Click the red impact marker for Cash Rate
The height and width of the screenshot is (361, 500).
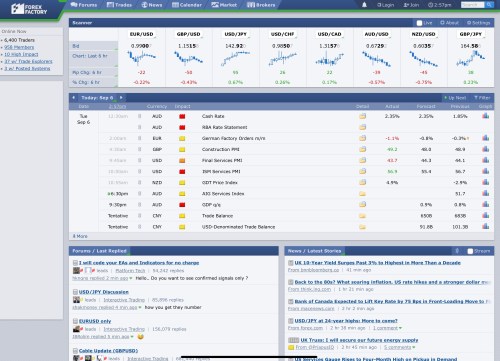182,116
